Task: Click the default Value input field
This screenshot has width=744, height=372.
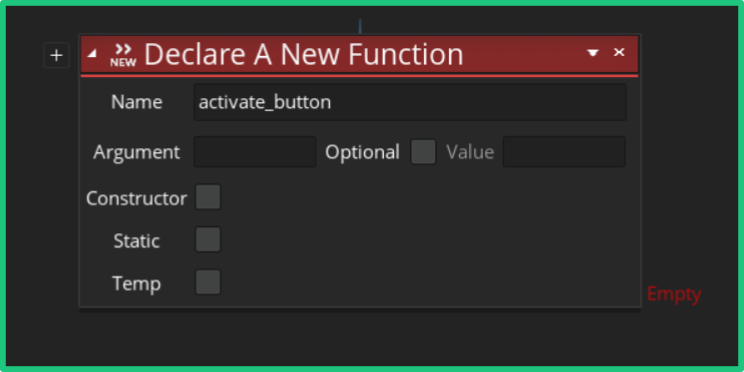Action: [x=564, y=152]
